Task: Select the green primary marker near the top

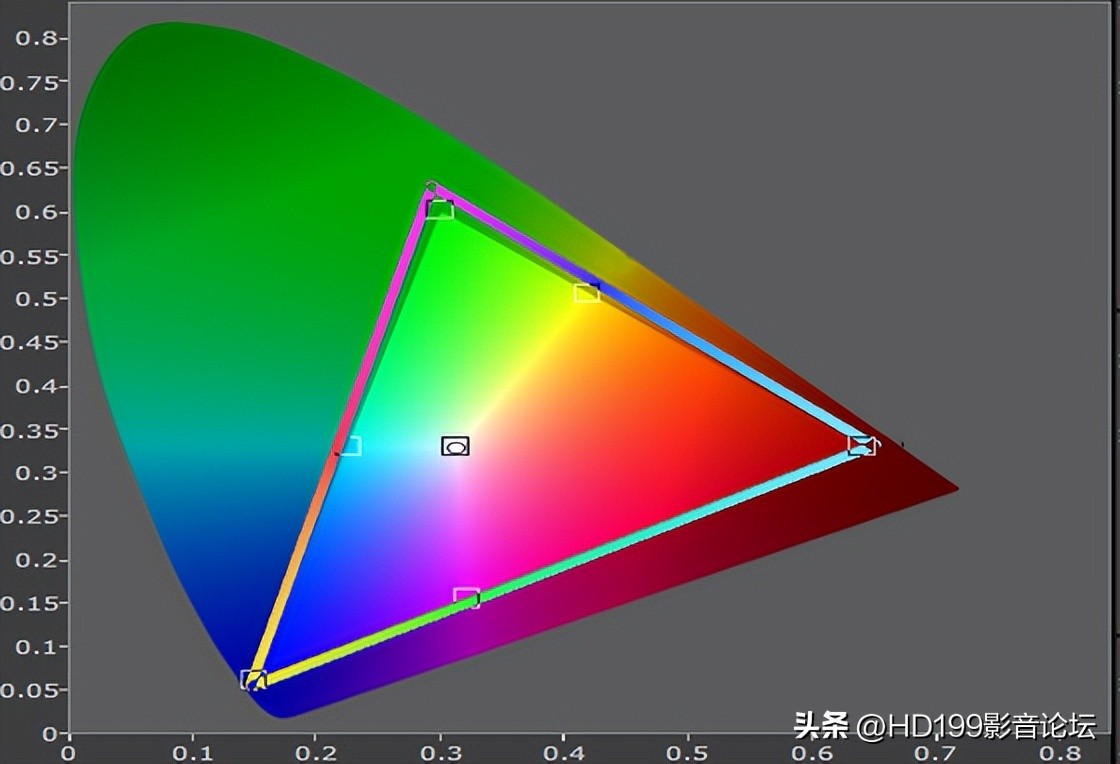Action: (x=440, y=208)
